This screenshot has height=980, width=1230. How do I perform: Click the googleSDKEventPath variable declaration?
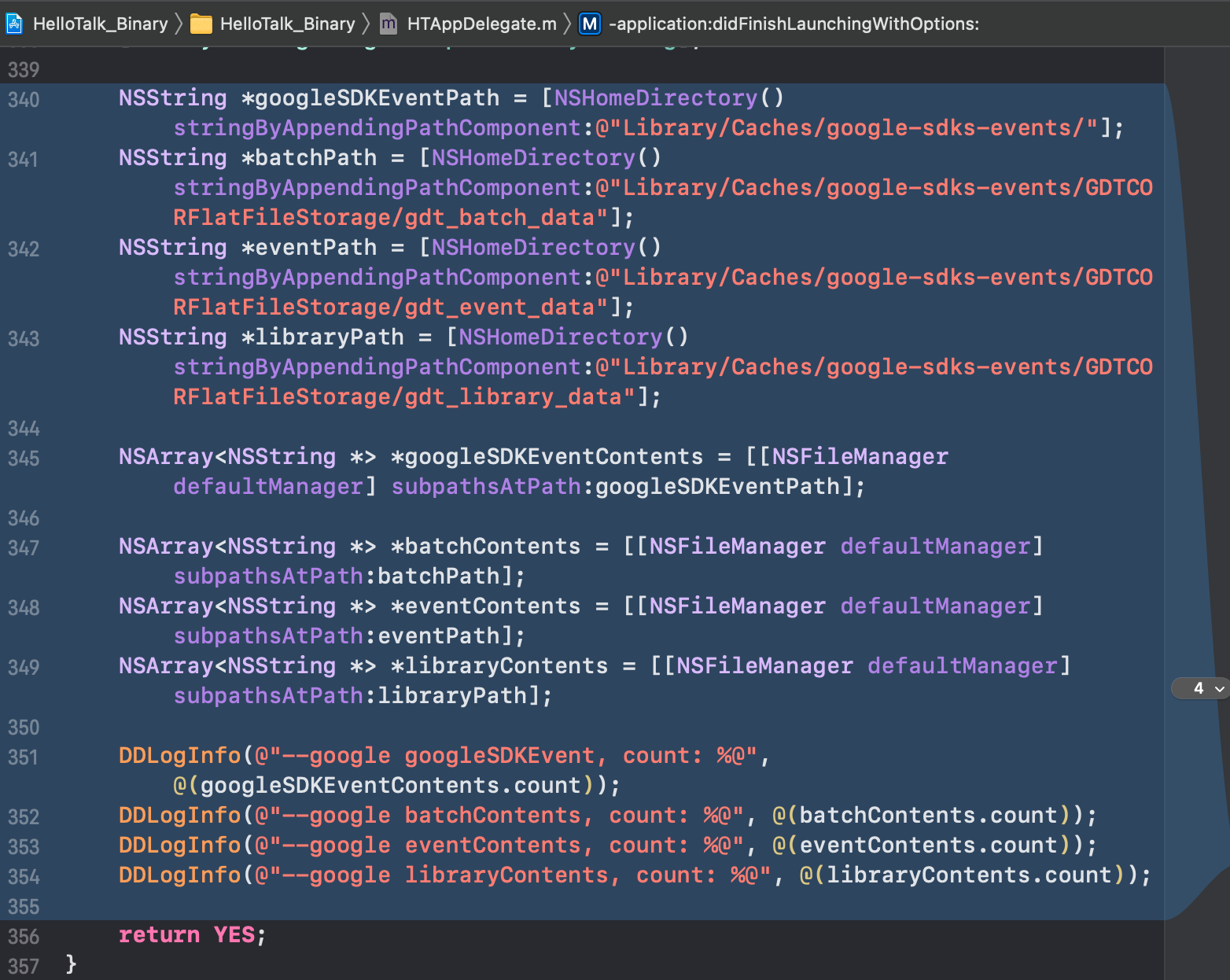pos(377,98)
